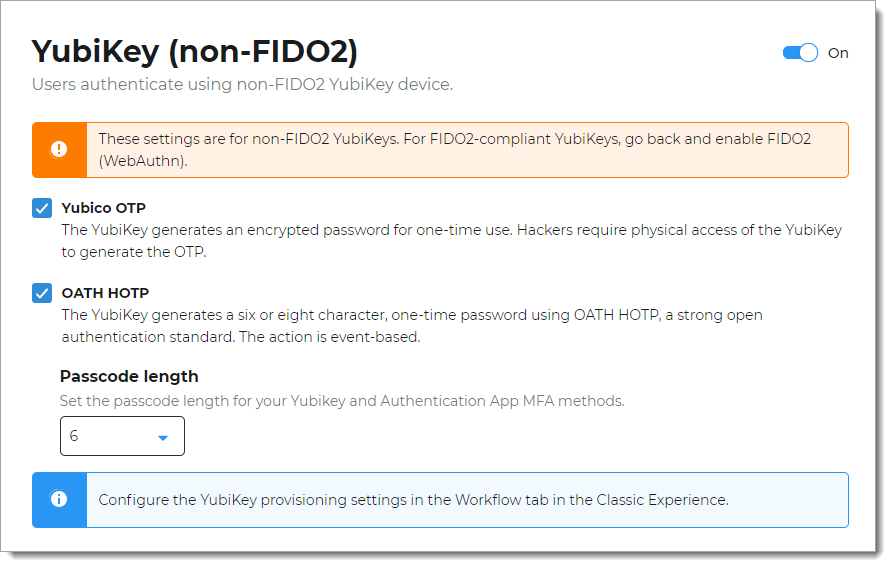Click the OATH HOTP label text
The width and height of the screenshot is (891, 567).
[105, 293]
